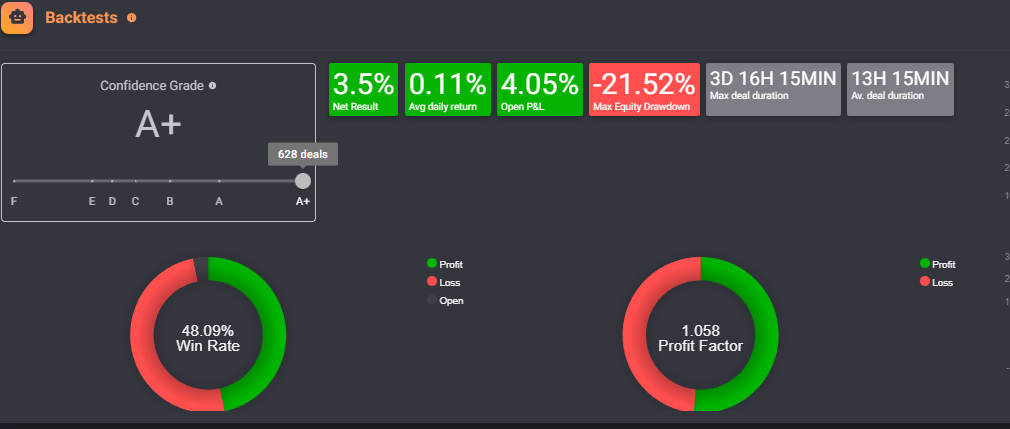Click the confidence grade slider handle
The width and height of the screenshot is (1010, 429).
tap(303, 181)
